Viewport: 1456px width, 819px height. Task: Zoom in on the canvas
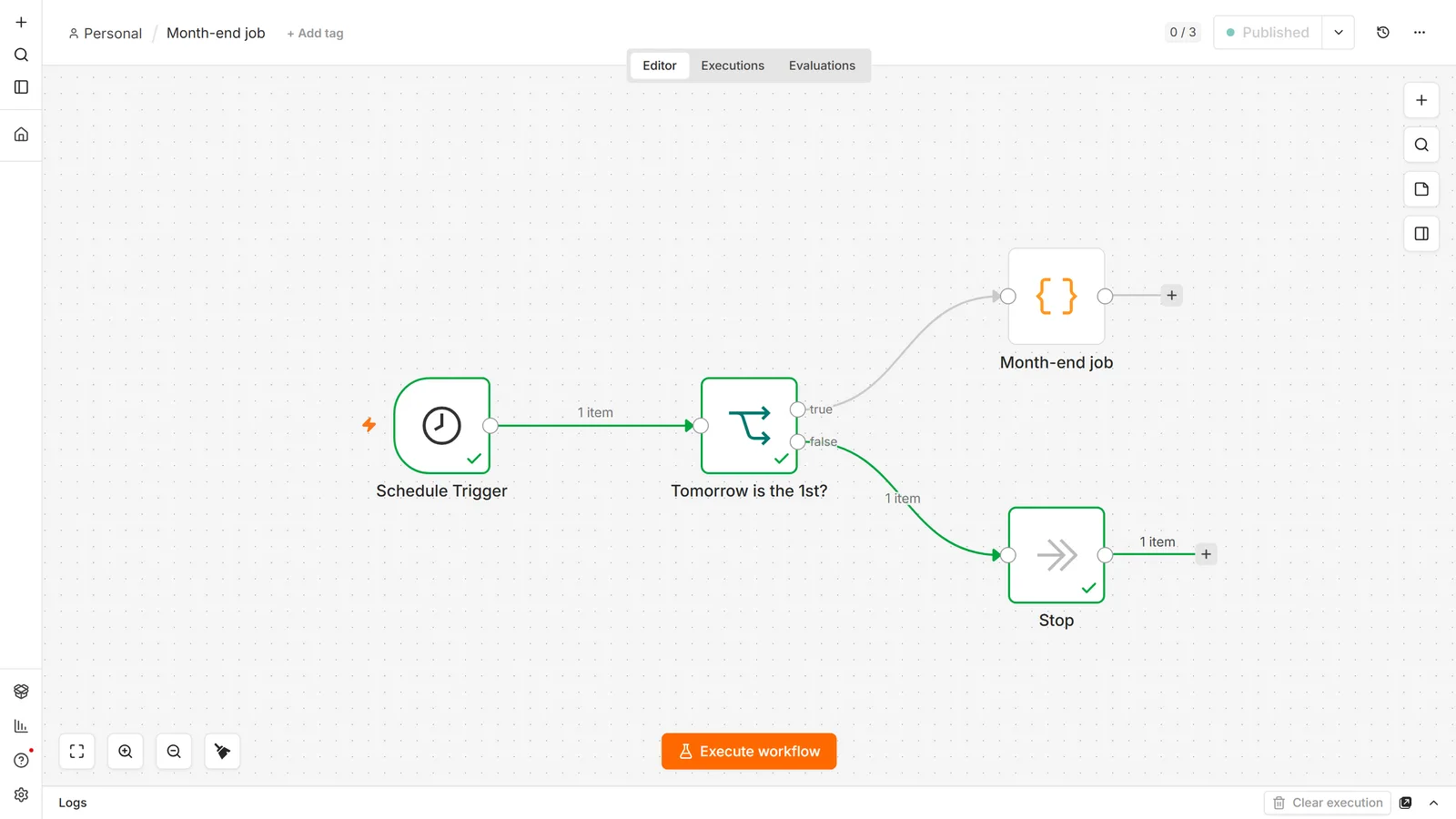pos(126,752)
